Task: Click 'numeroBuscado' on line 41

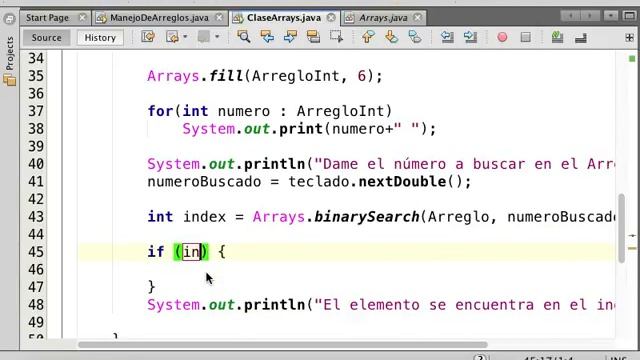Action: pos(204,182)
